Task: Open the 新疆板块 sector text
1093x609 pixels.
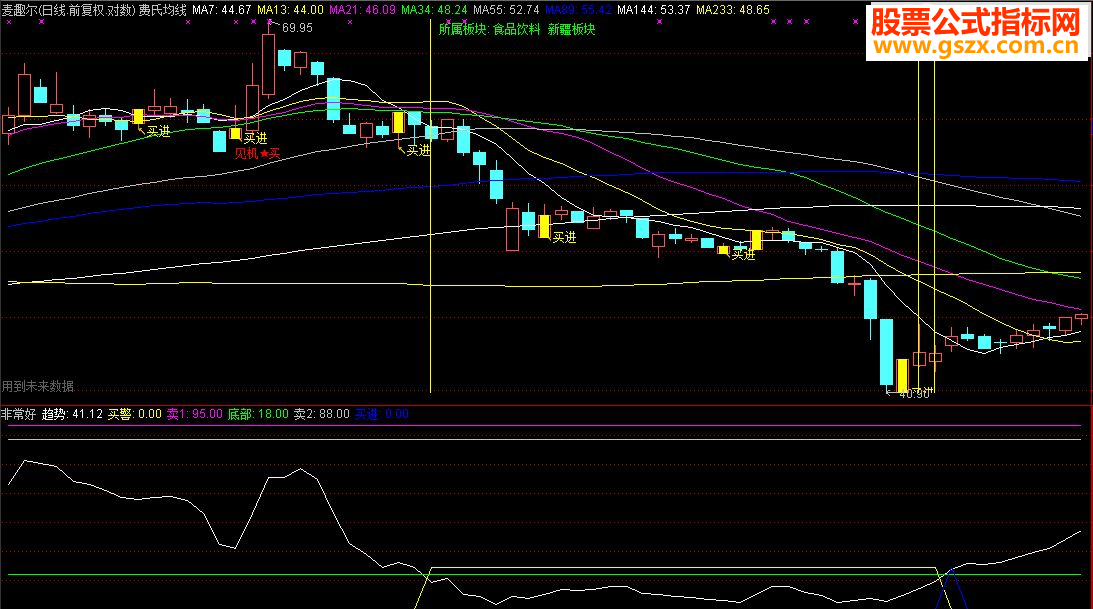Action: (x=572, y=29)
